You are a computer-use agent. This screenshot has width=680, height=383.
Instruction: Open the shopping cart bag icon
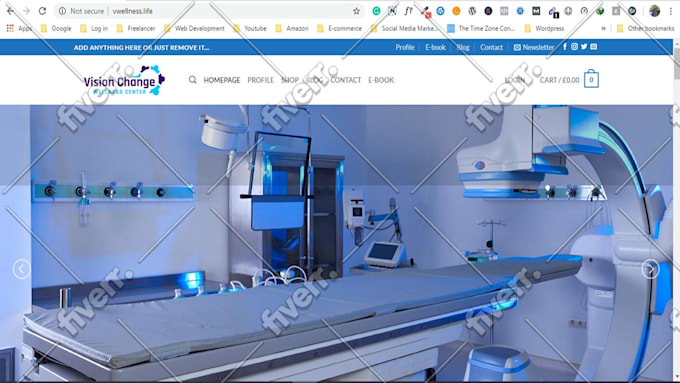point(591,79)
